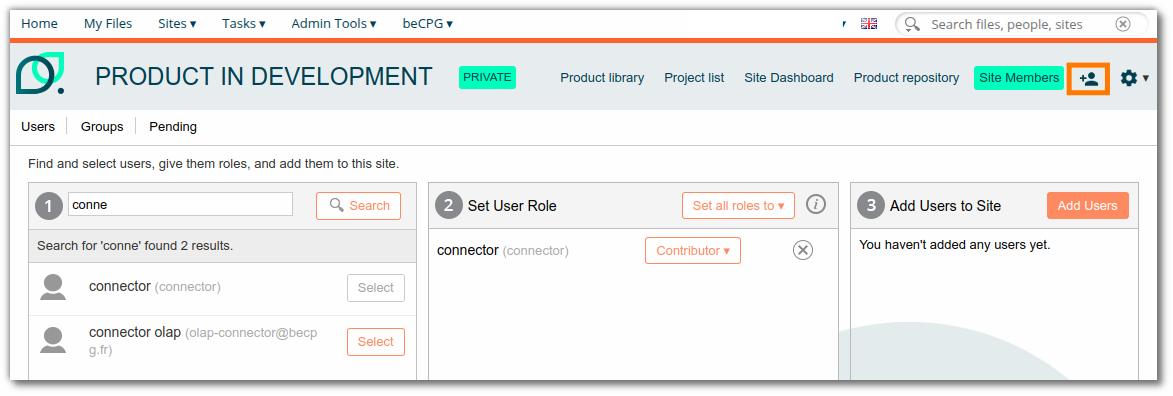Click "You haven't added any users yet" text
Screen dimensions: 1173x396
pyautogui.click(x=955, y=244)
